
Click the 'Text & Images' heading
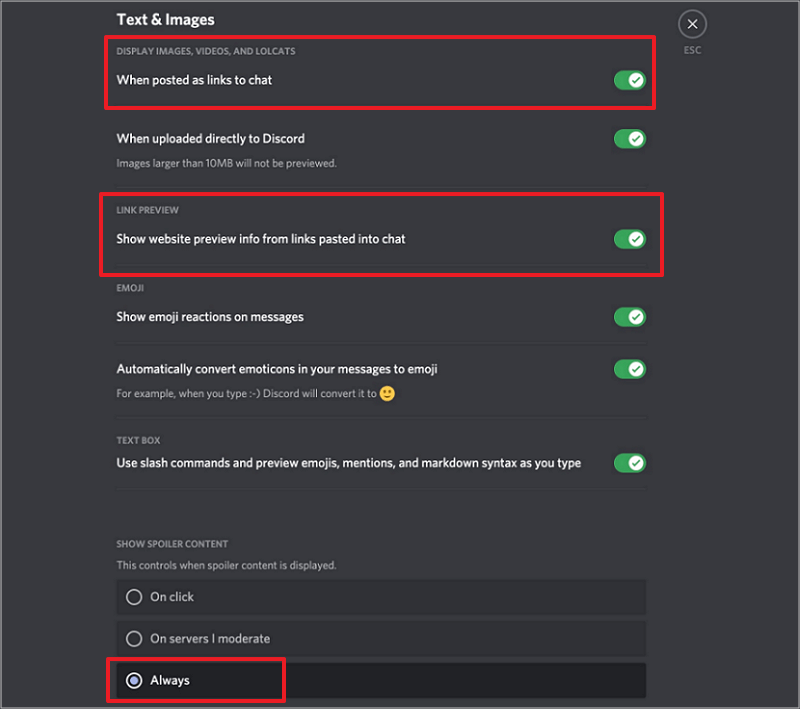[166, 19]
